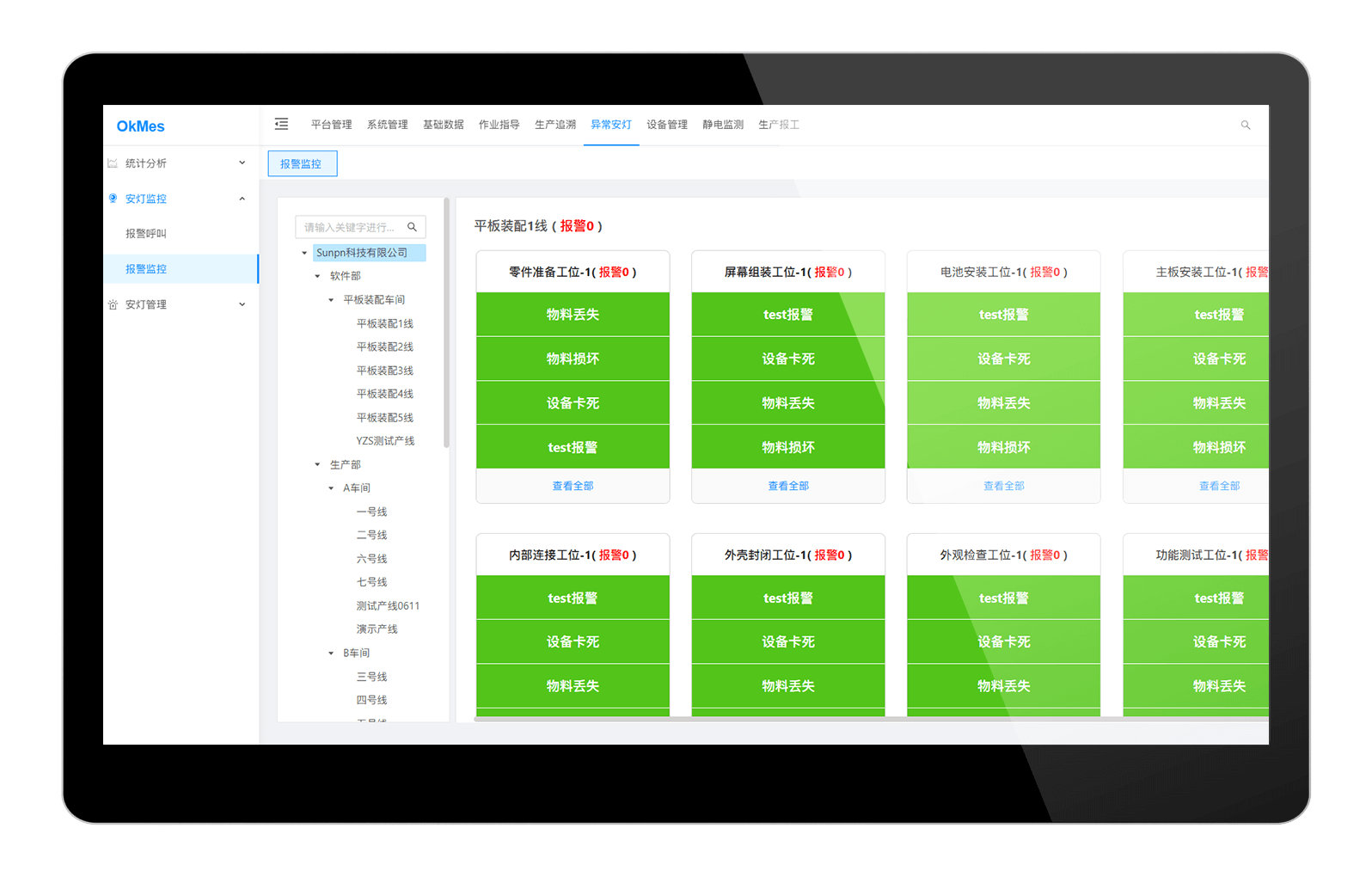
Task: Open the 系统管理 top menu
Action: point(387,125)
